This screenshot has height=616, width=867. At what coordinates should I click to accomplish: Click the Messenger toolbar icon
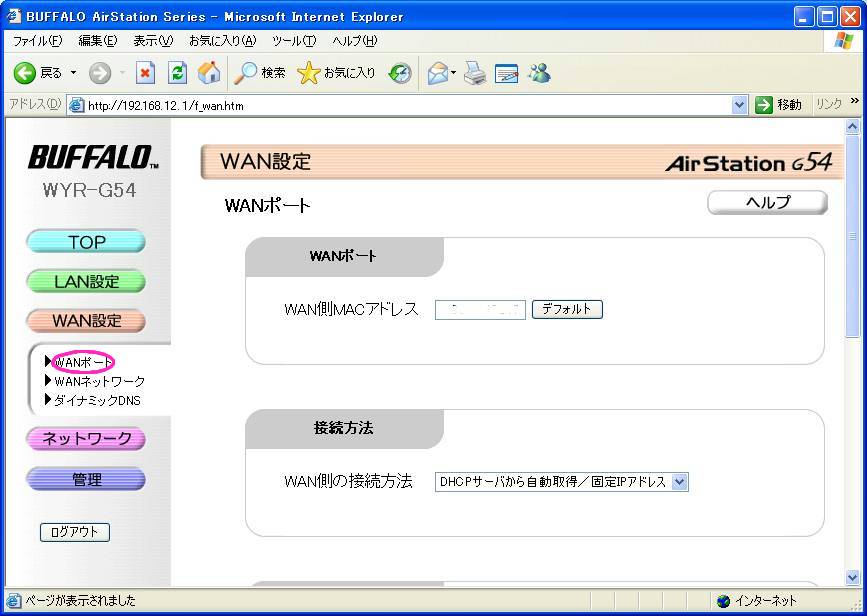click(x=540, y=73)
